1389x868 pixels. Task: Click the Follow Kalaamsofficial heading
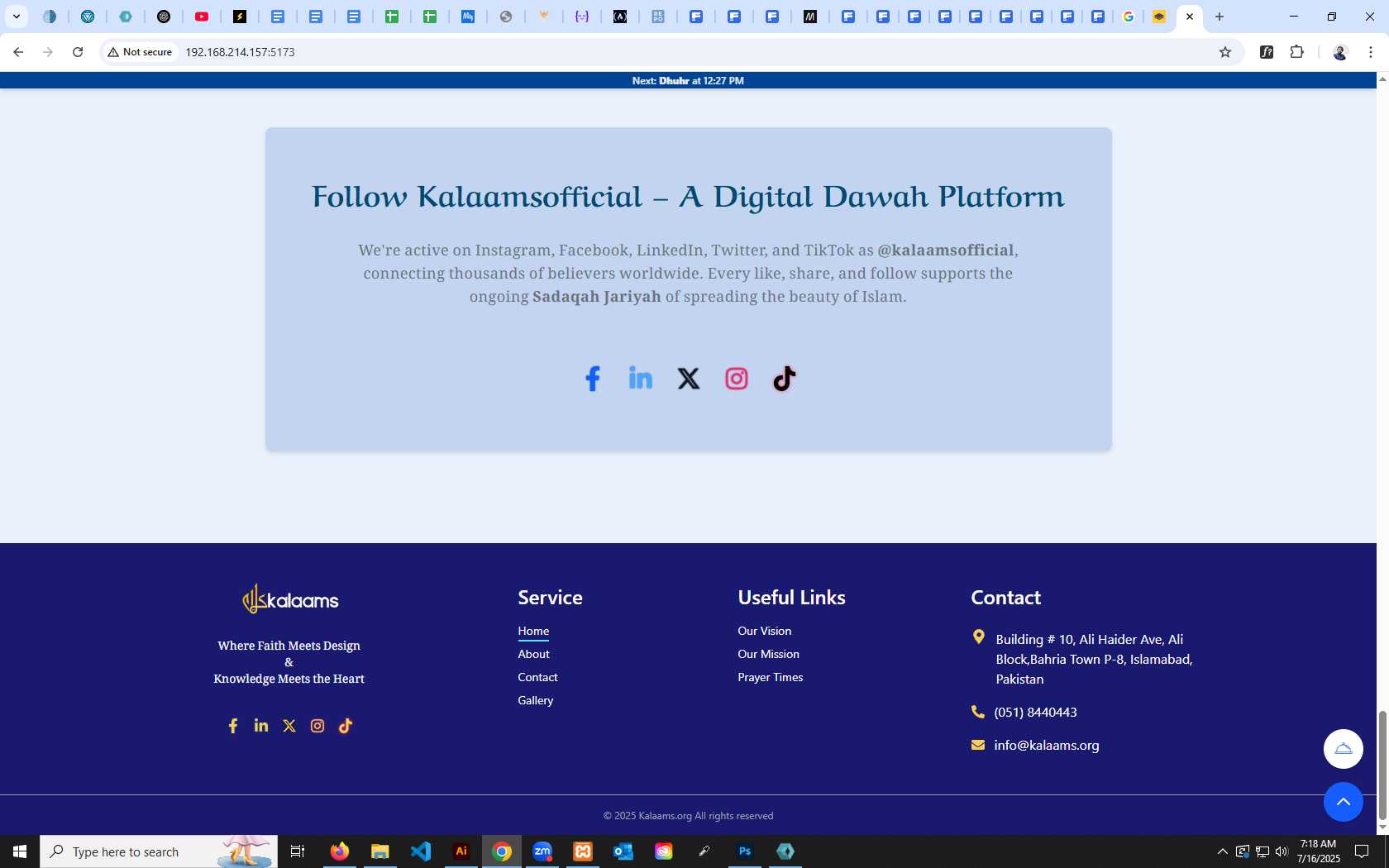pyautogui.click(x=688, y=197)
